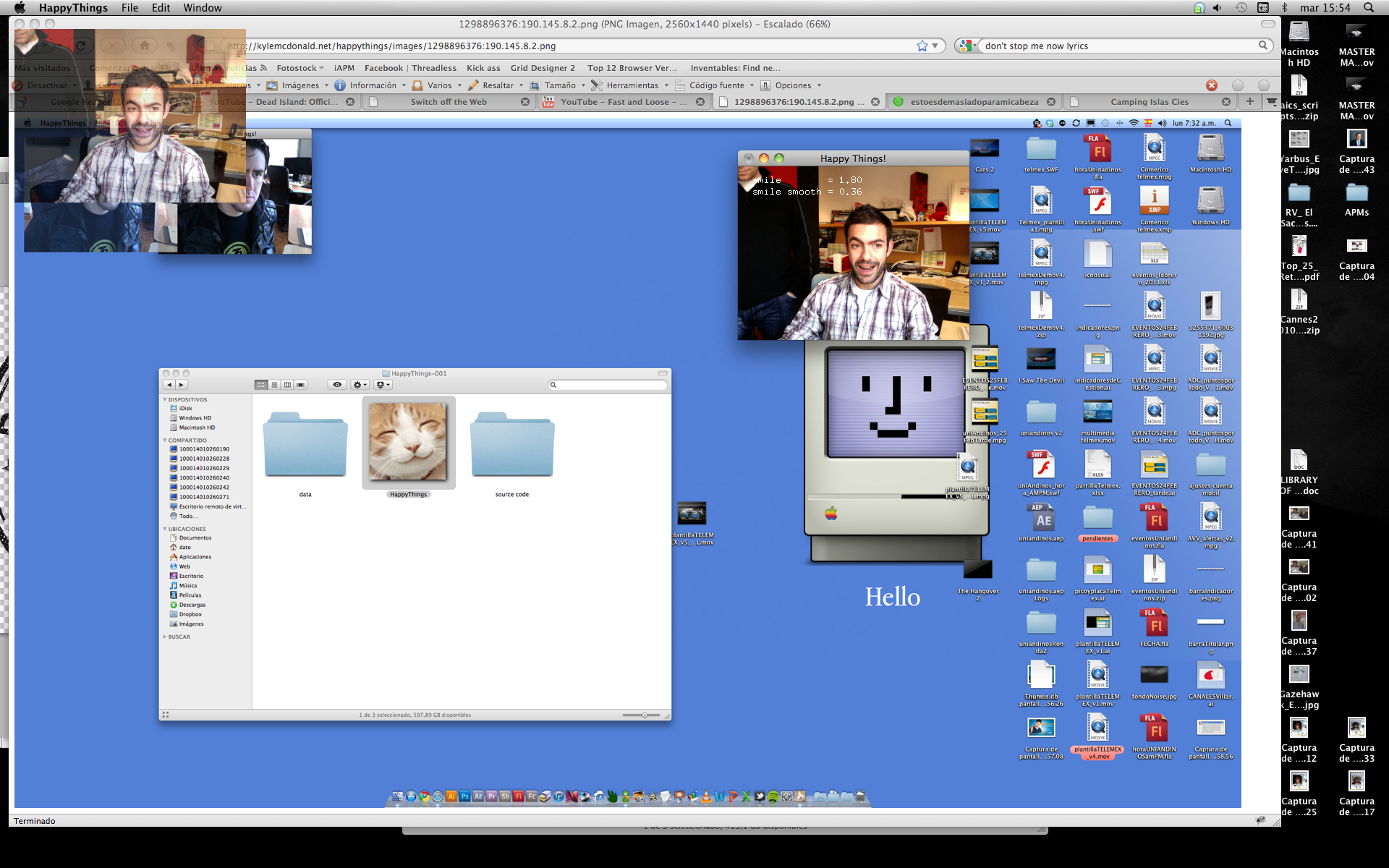Click the Time Machine menu bar icon

coord(1241,7)
